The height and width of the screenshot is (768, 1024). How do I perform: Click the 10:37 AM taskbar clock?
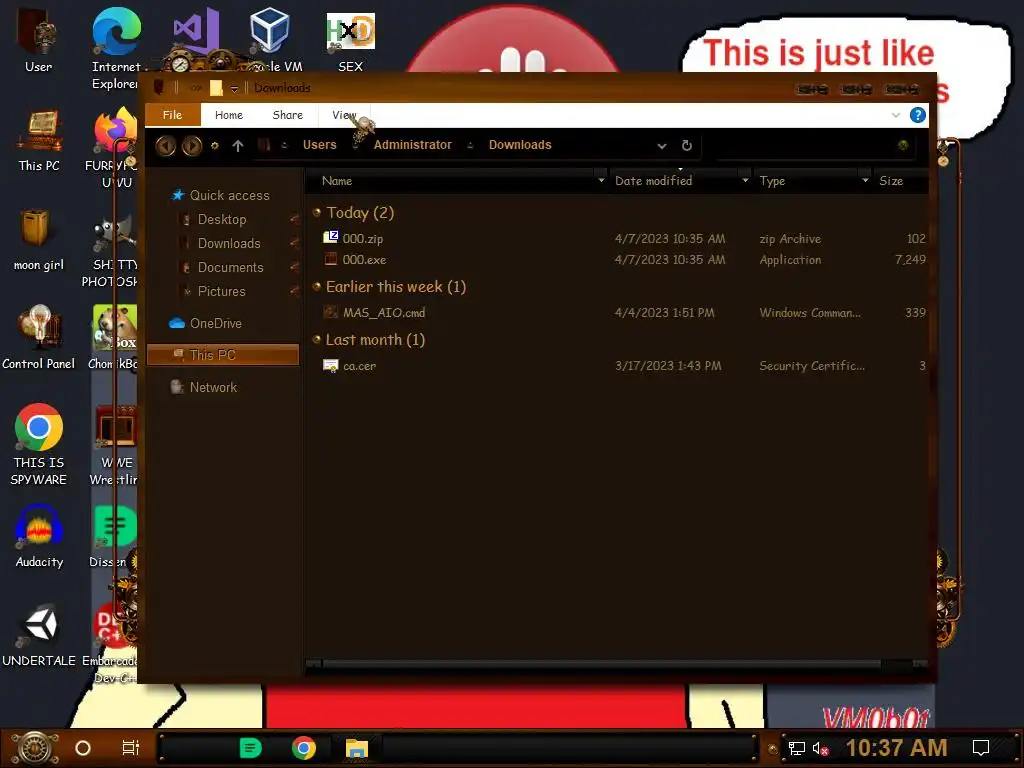pos(897,748)
